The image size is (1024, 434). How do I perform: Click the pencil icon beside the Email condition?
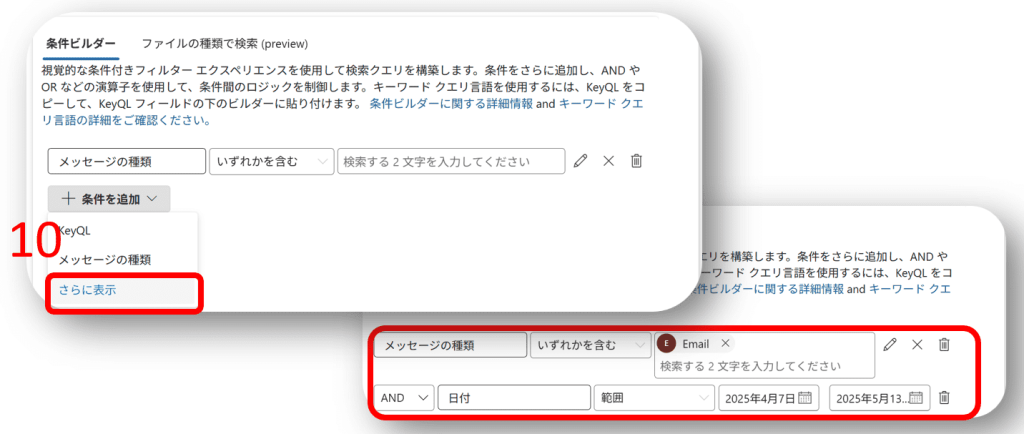coord(890,344)
